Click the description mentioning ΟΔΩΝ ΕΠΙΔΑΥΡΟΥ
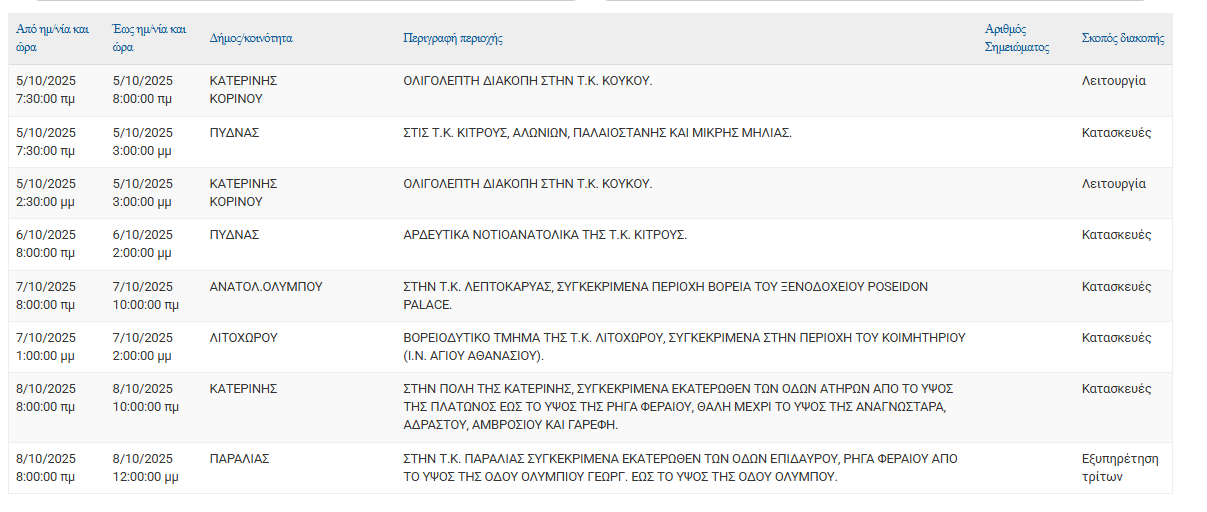The width and height of the screenshot is (1207, 512). 680,468
